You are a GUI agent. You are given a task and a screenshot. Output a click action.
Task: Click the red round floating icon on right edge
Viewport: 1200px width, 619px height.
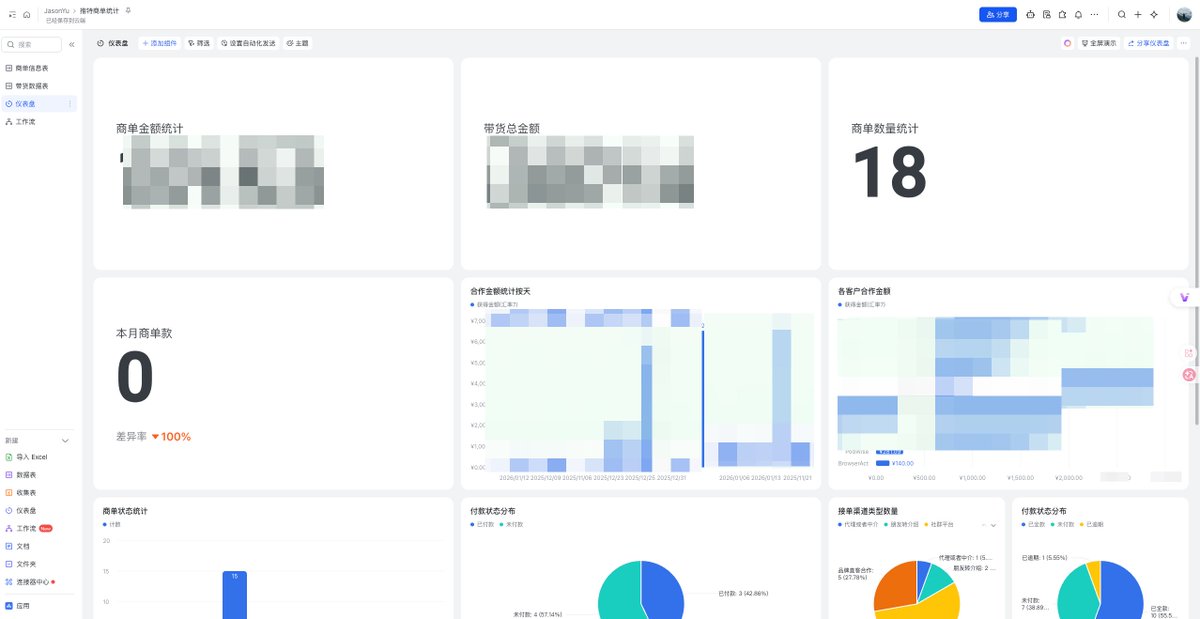(x=1189, y=375)
